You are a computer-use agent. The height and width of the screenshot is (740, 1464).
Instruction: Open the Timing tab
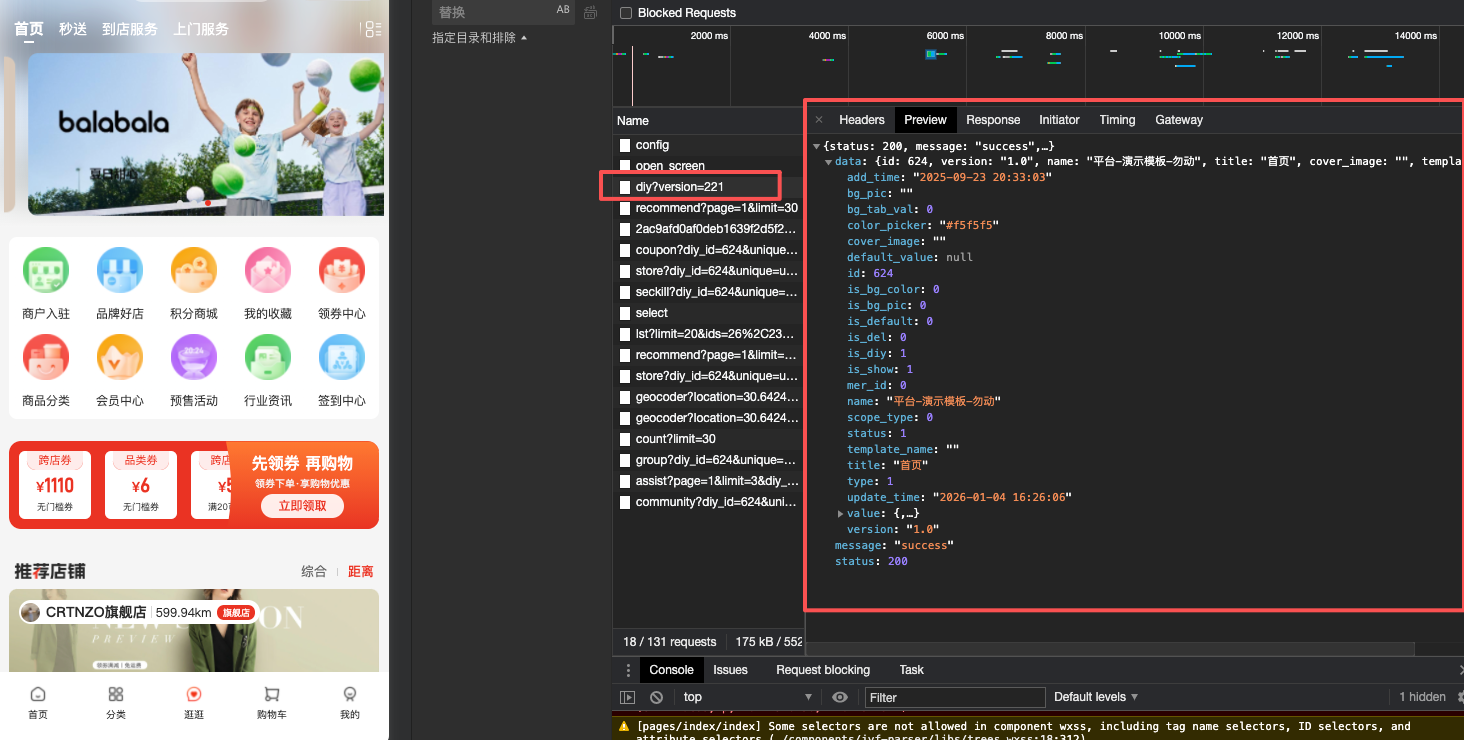[1117, 120]
